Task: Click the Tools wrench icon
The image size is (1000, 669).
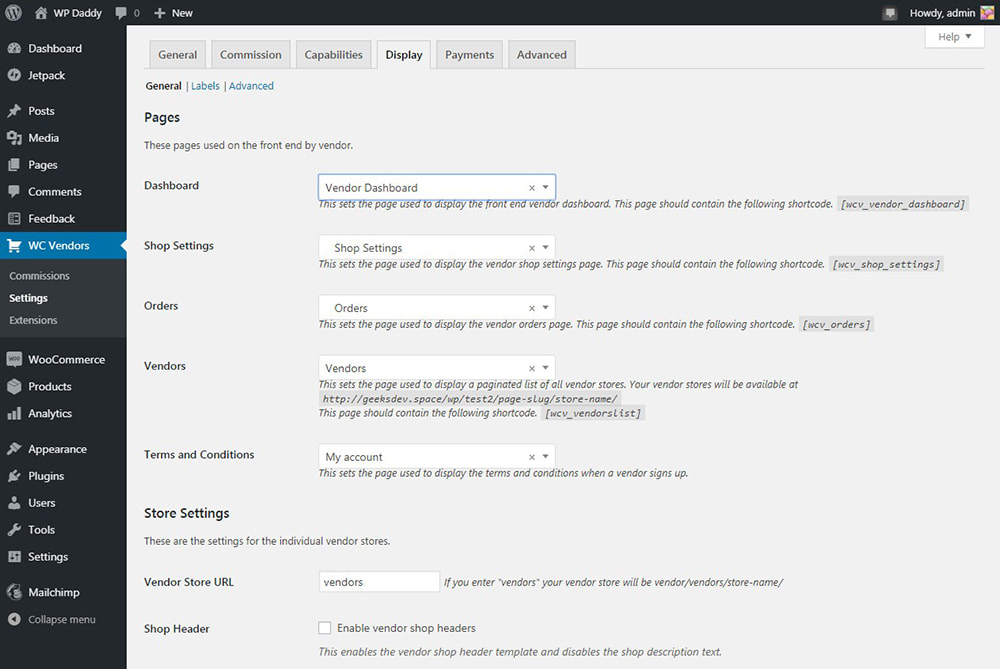Action: click(x=14, y=529)
